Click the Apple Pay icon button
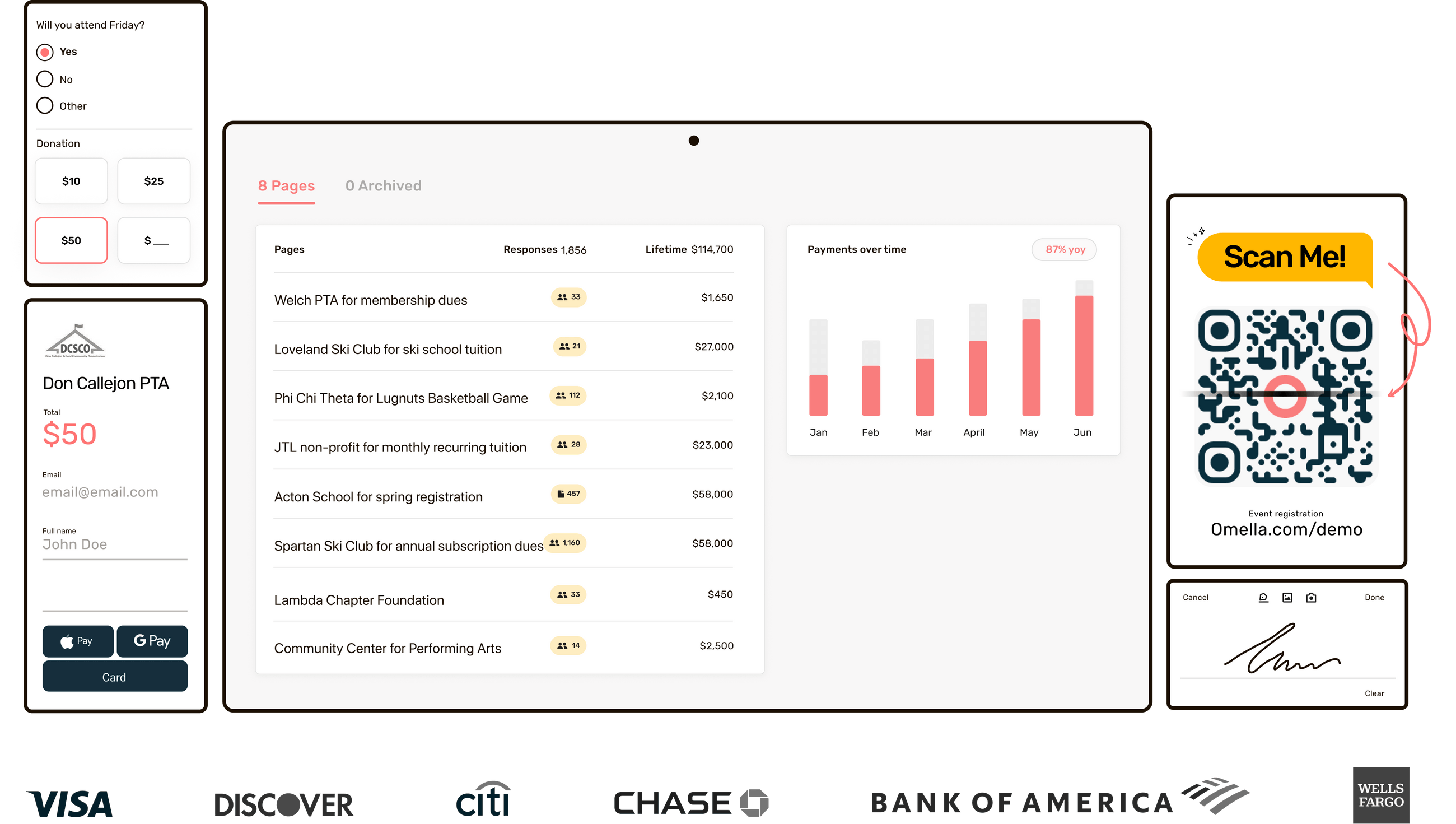Viewport: 1456px width, 824px height. coord(77,641)
